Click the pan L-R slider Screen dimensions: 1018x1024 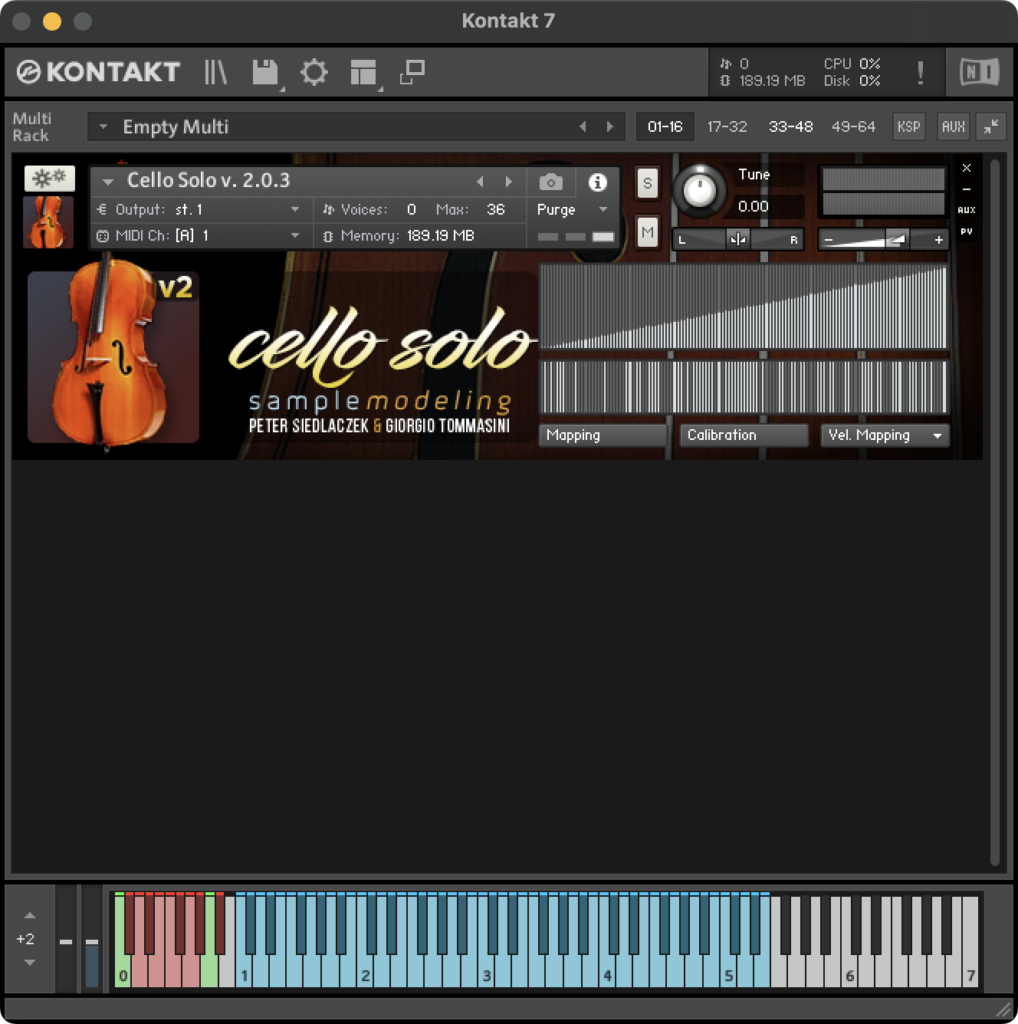tap(738, 240)
